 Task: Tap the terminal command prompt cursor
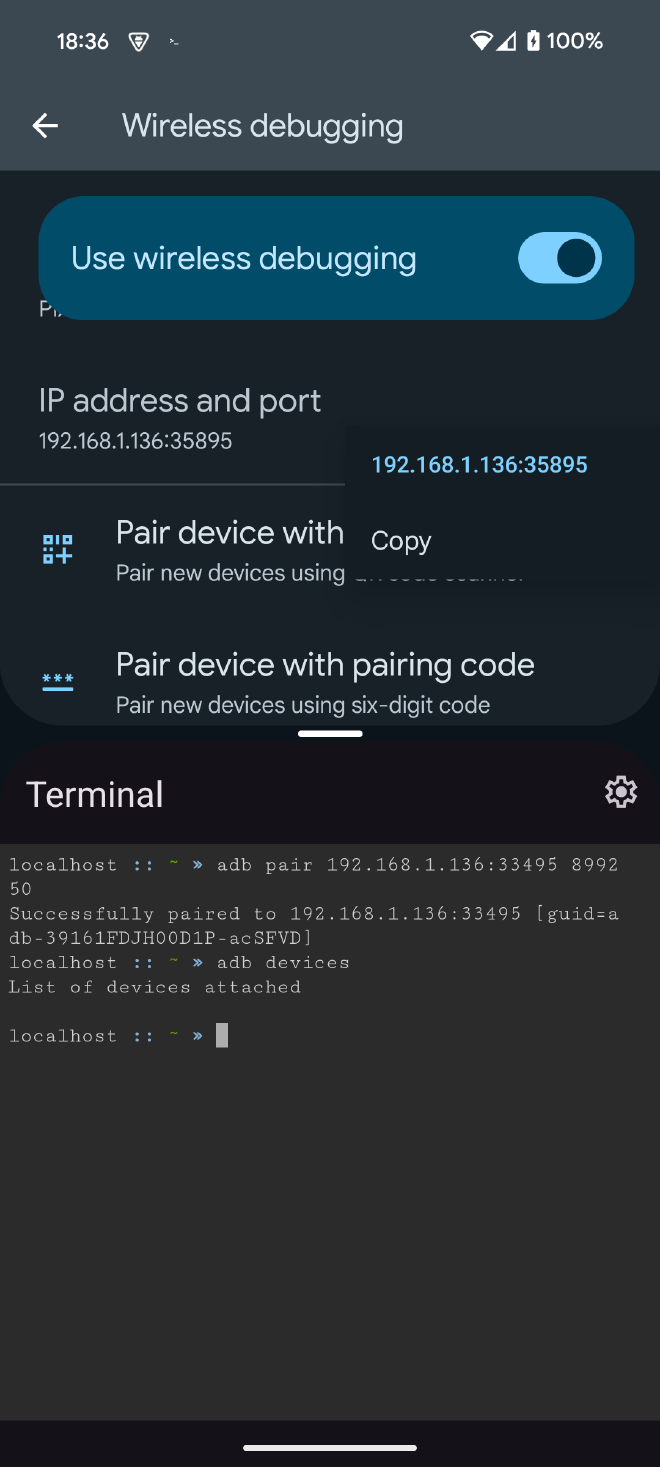pyautogui.click(x=222, y=1036)
